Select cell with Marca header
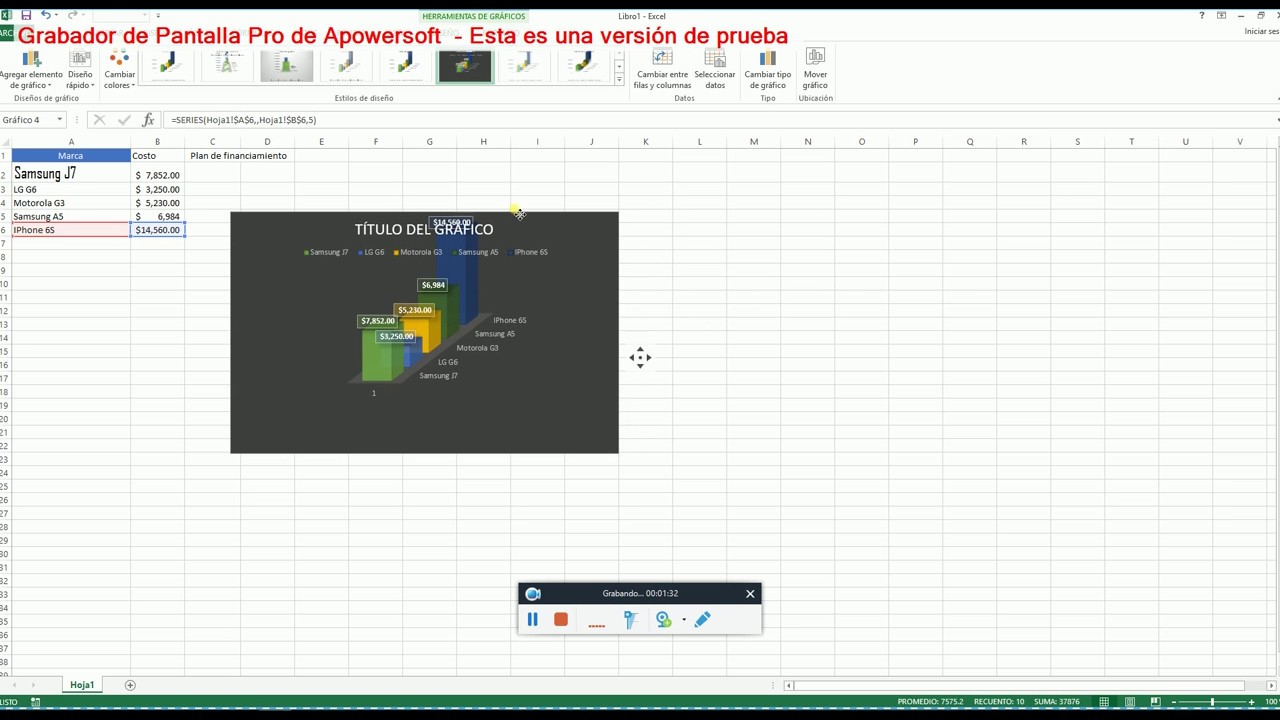 click(x=71, y=155)
